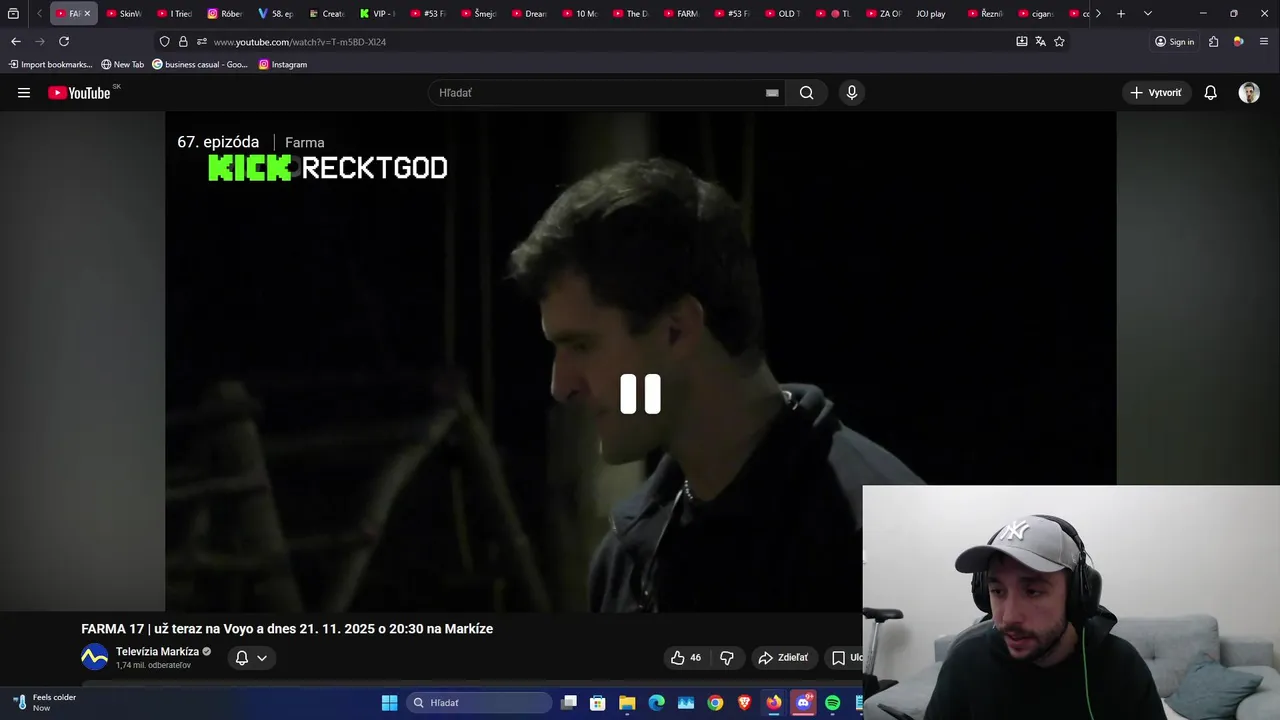Switch to the Róber Instagram tab

coord(226,14)
